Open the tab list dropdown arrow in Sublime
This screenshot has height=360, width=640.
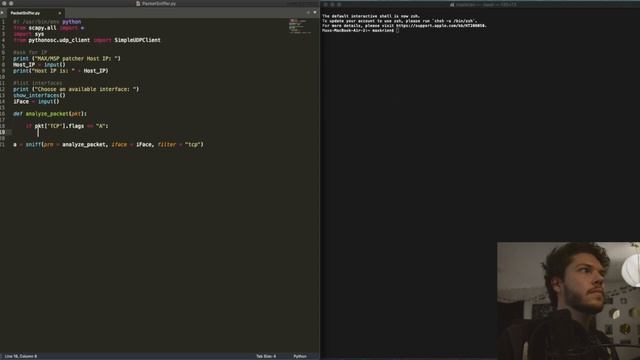(x=315, y=13)
